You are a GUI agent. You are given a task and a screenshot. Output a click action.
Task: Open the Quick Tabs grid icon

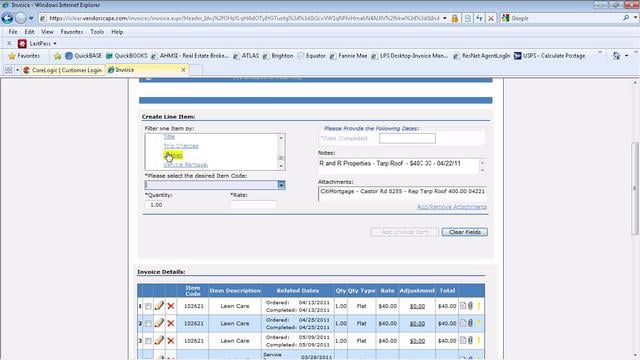pyautogui.click(x=9, y=70)
